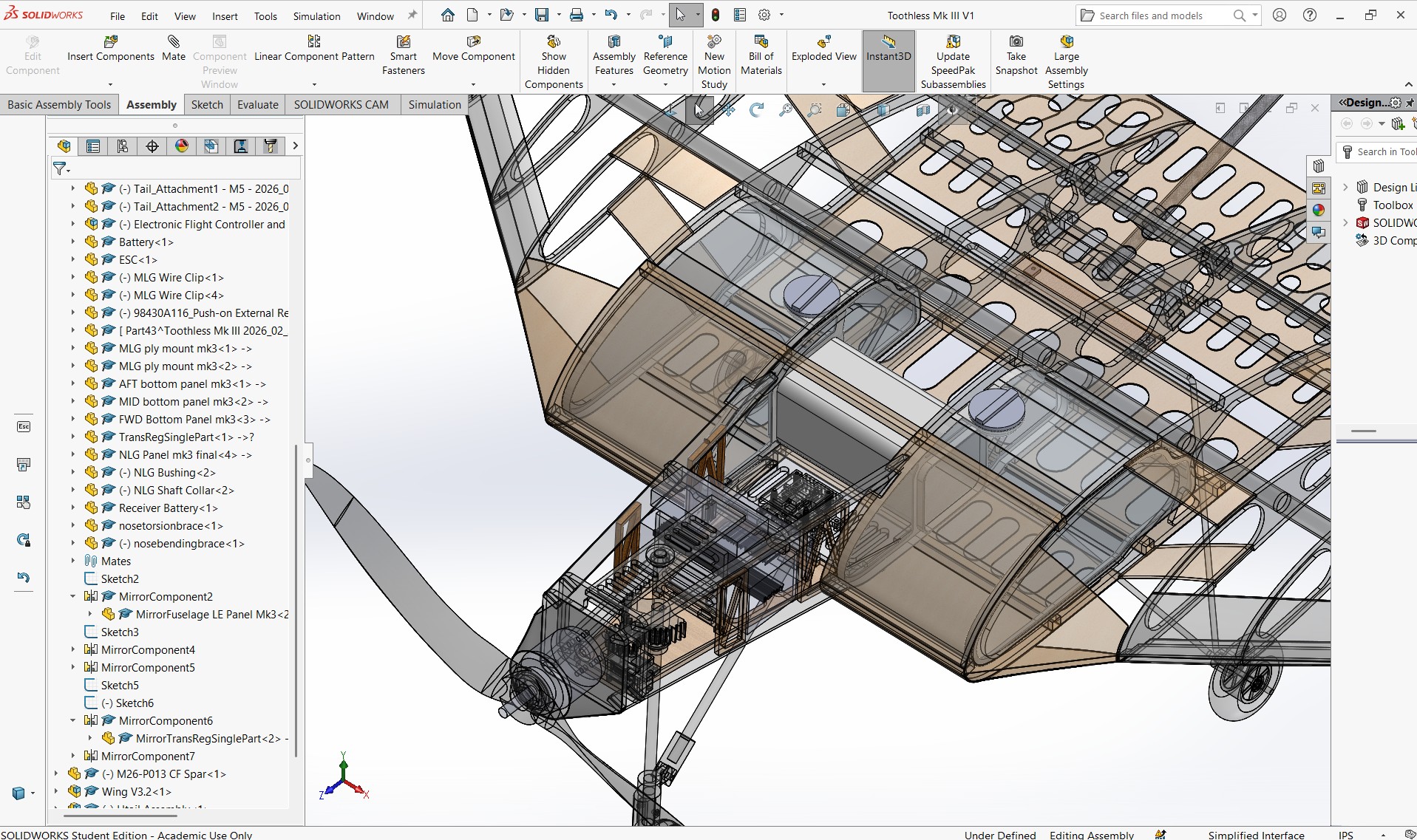
Task: Expand the Battery<1> tree node
Action: (x=73, y=242)
